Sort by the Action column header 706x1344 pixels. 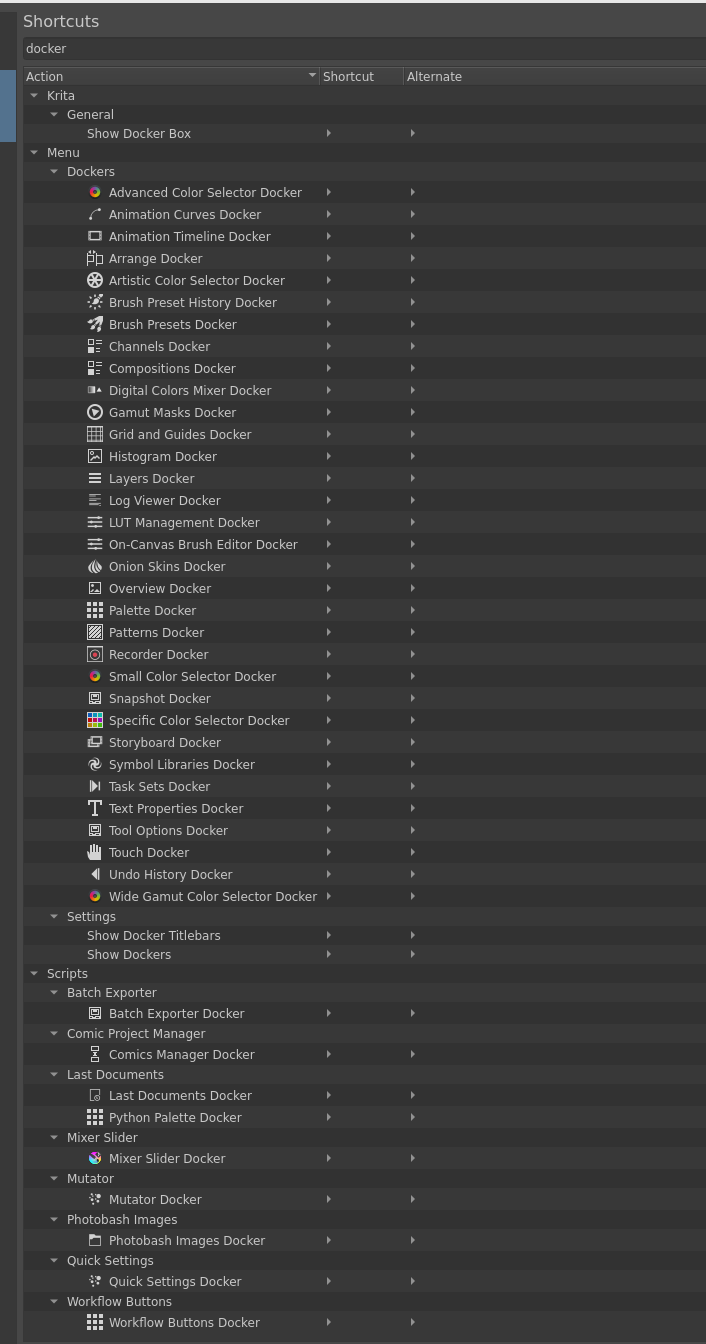coord(171,76)
